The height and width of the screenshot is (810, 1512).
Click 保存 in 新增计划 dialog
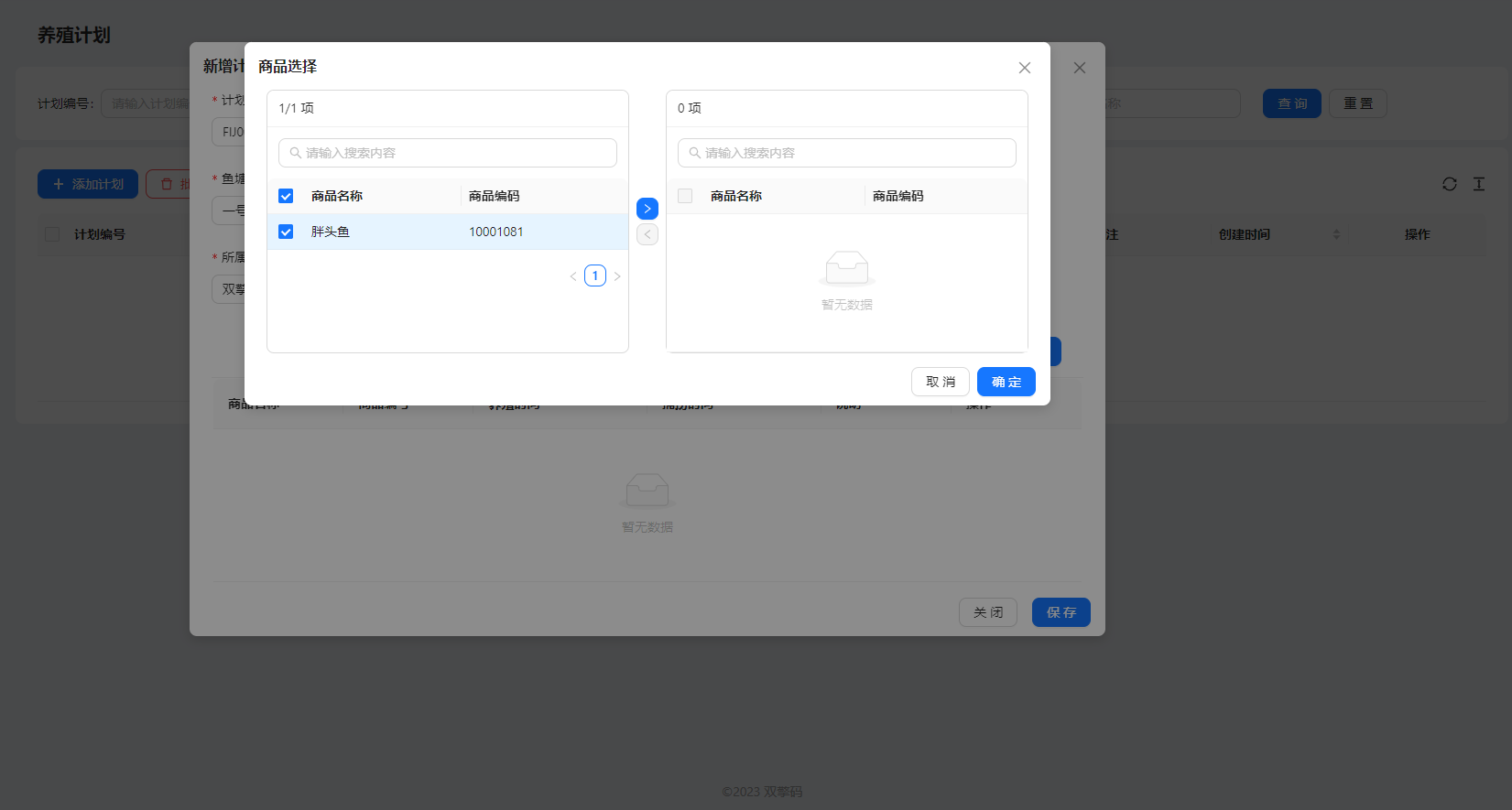pos(1061,612)
